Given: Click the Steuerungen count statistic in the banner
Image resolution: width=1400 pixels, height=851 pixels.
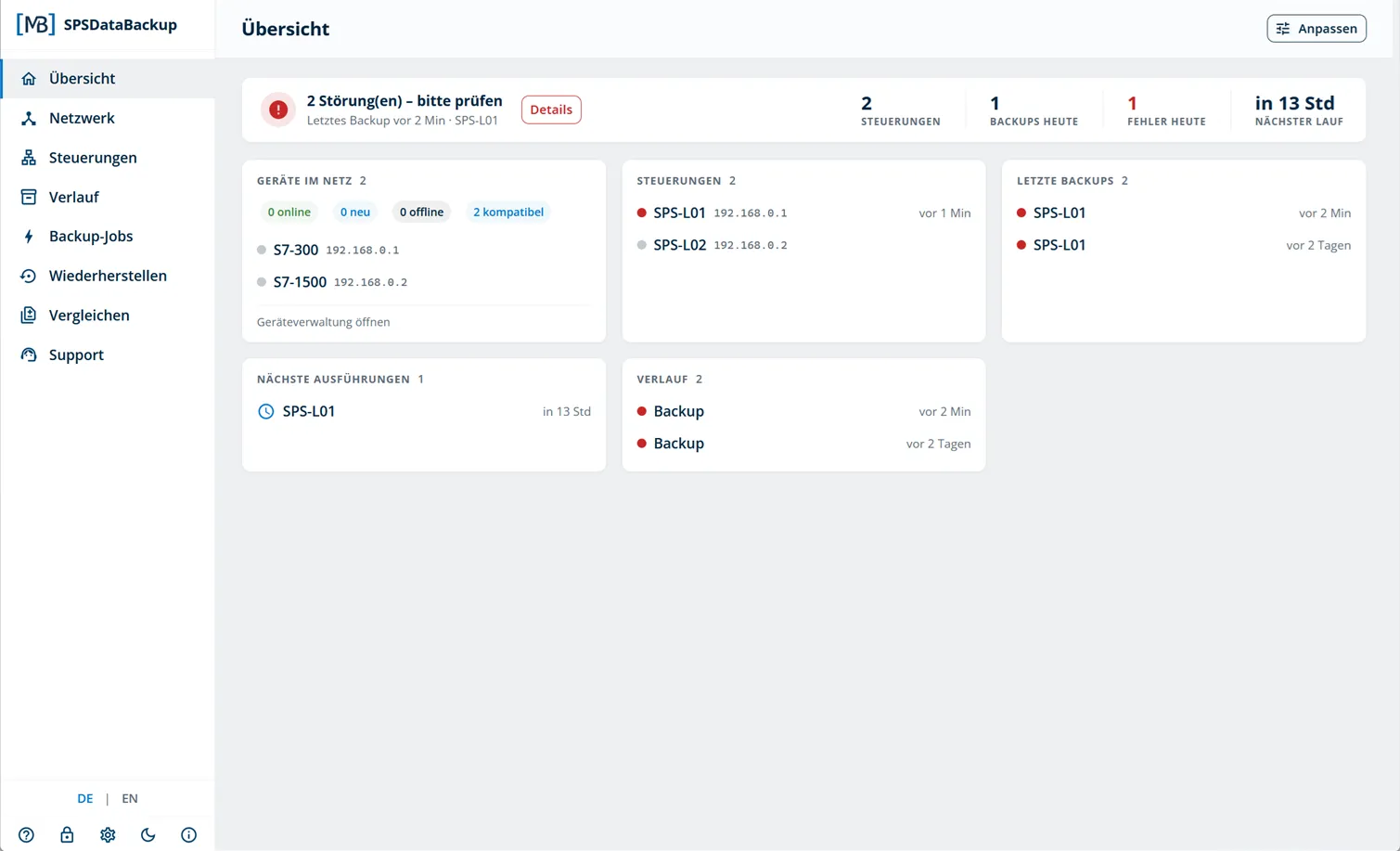Looking at the screenshot, I should (x=900, y=110).
